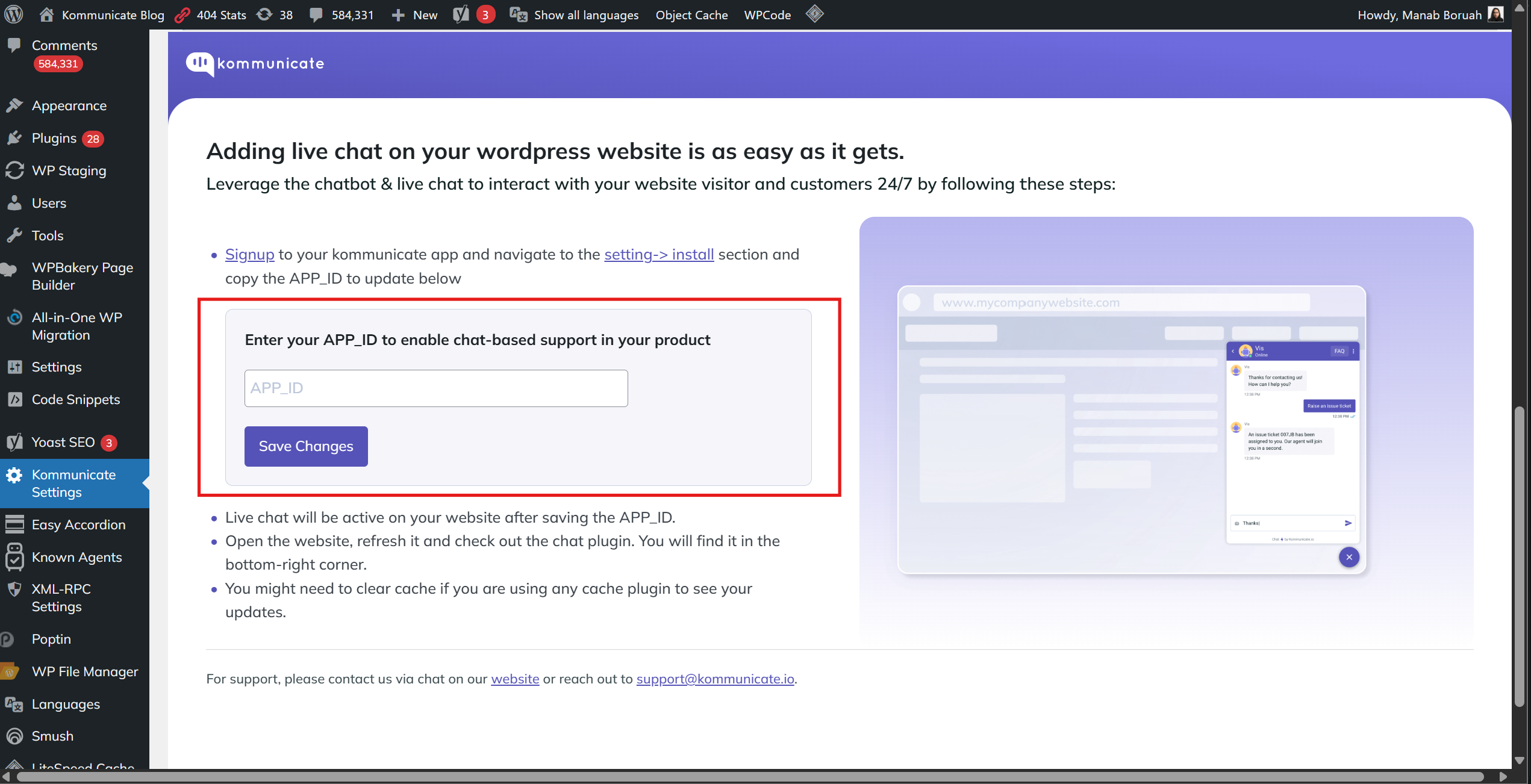Click the Kommunicate Settings gear icon
Image resolution: width=1531 pixels, height=784 pixels.
14,475
